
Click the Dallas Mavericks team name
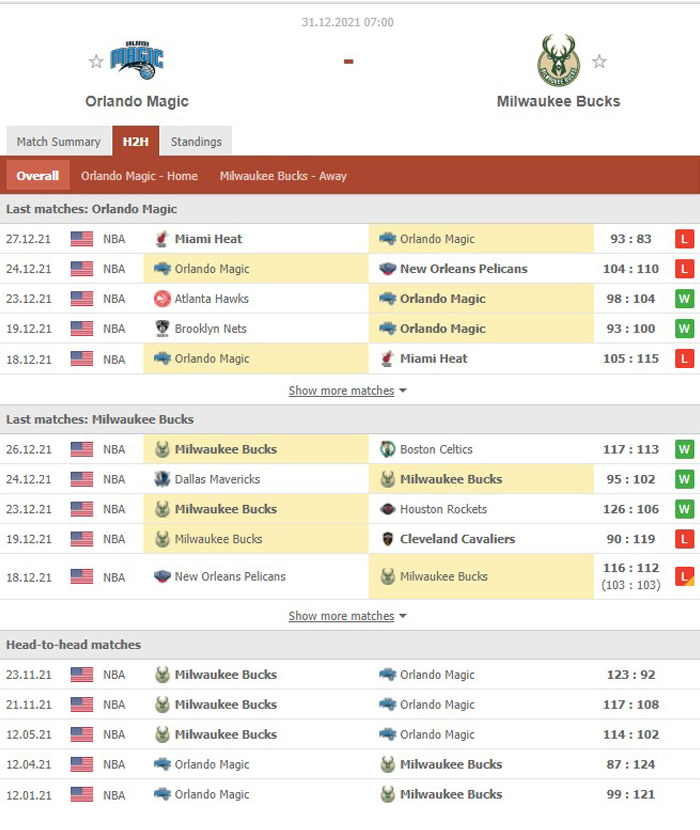pos(217,479)
